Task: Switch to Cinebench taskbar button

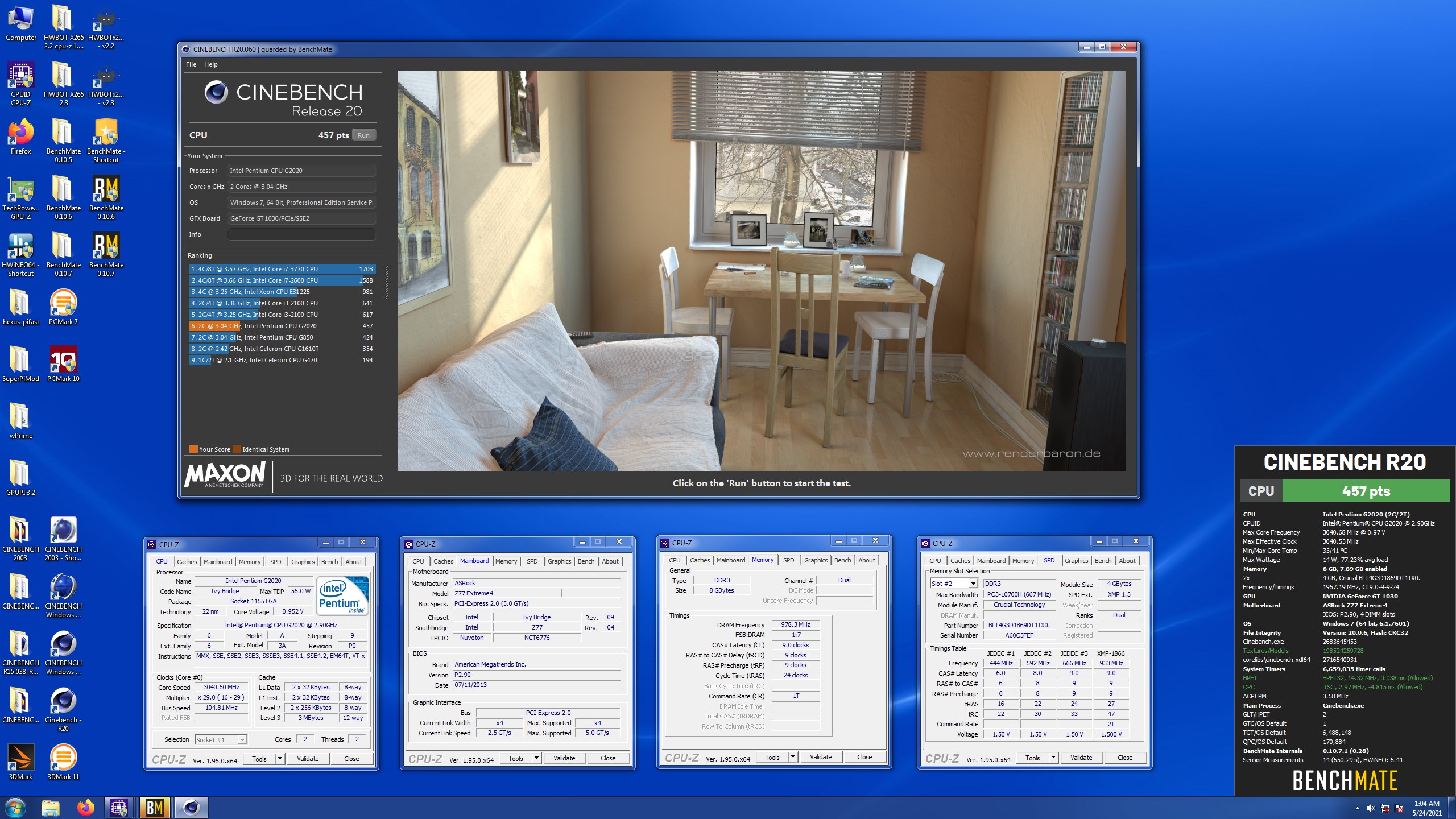Action: (191, 808)
